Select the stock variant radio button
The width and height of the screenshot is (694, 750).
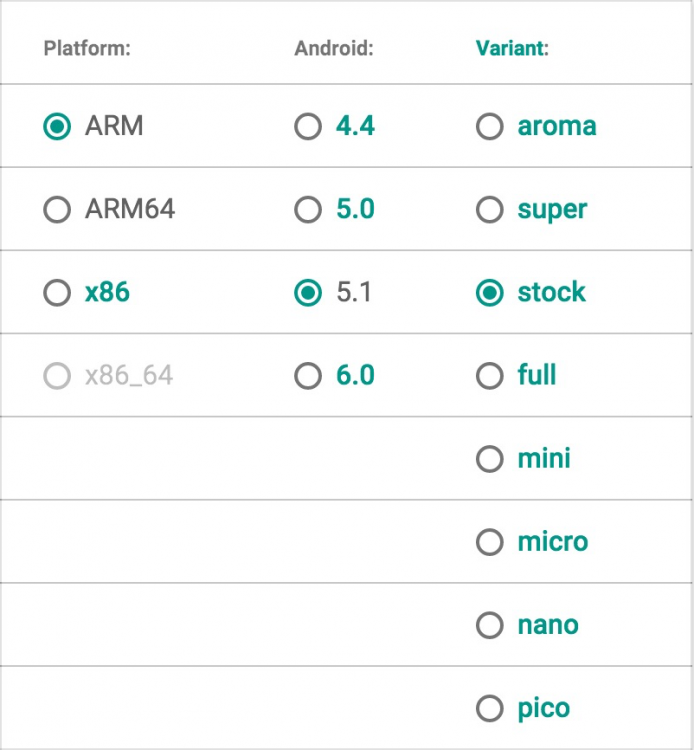point(489,293)
